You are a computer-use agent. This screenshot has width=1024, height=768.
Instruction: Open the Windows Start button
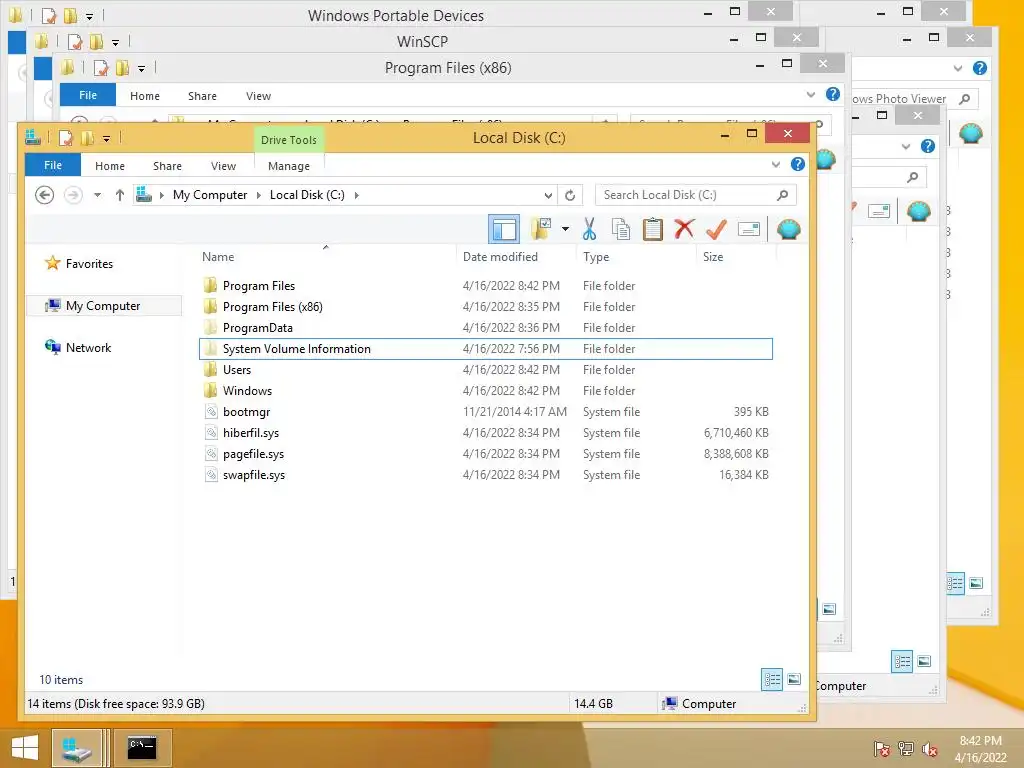click(x=25, y=748)
